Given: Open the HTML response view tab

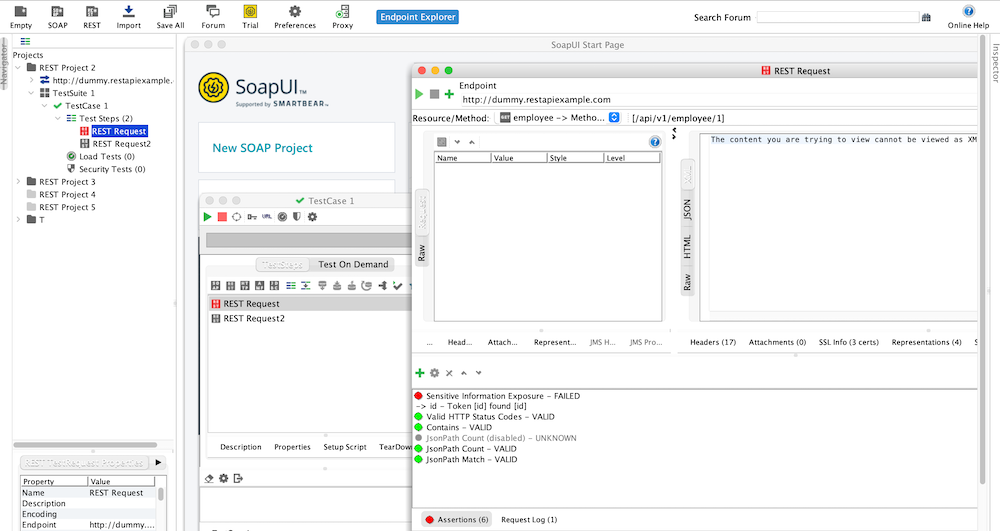Looking at the screenshot, I should pos(688,247).
